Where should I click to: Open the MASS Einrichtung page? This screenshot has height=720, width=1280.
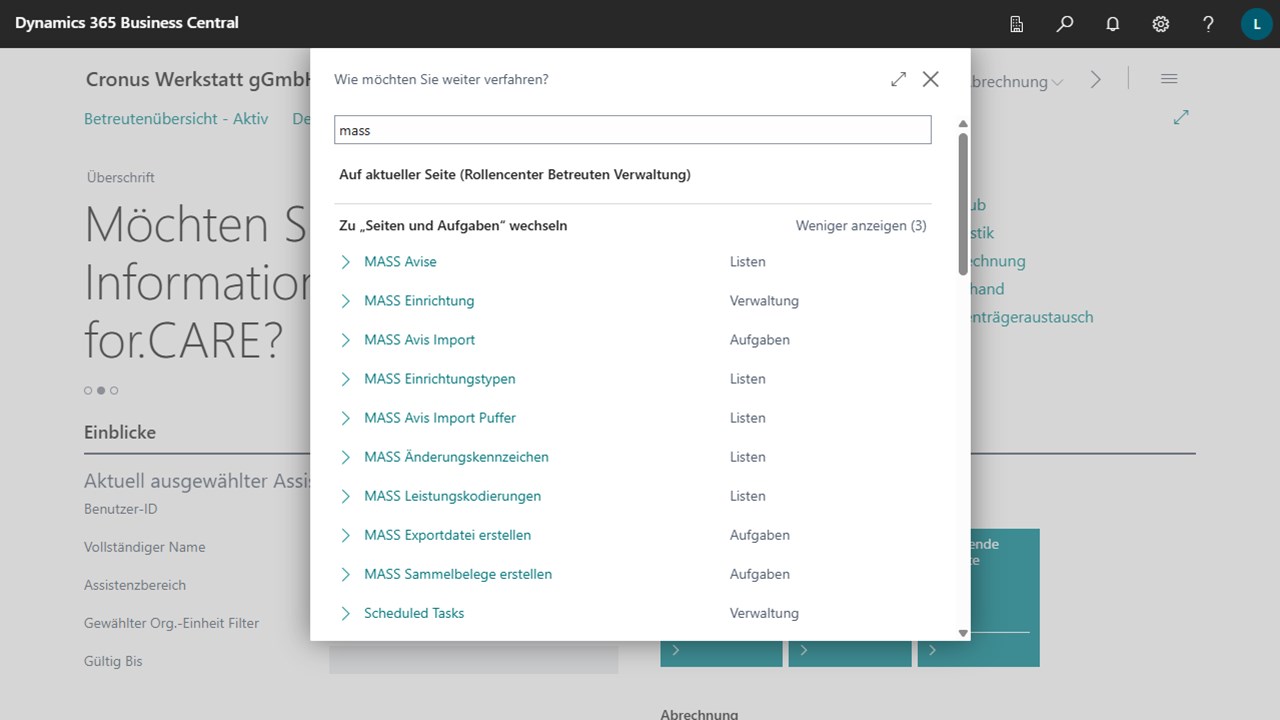point(419,301)
